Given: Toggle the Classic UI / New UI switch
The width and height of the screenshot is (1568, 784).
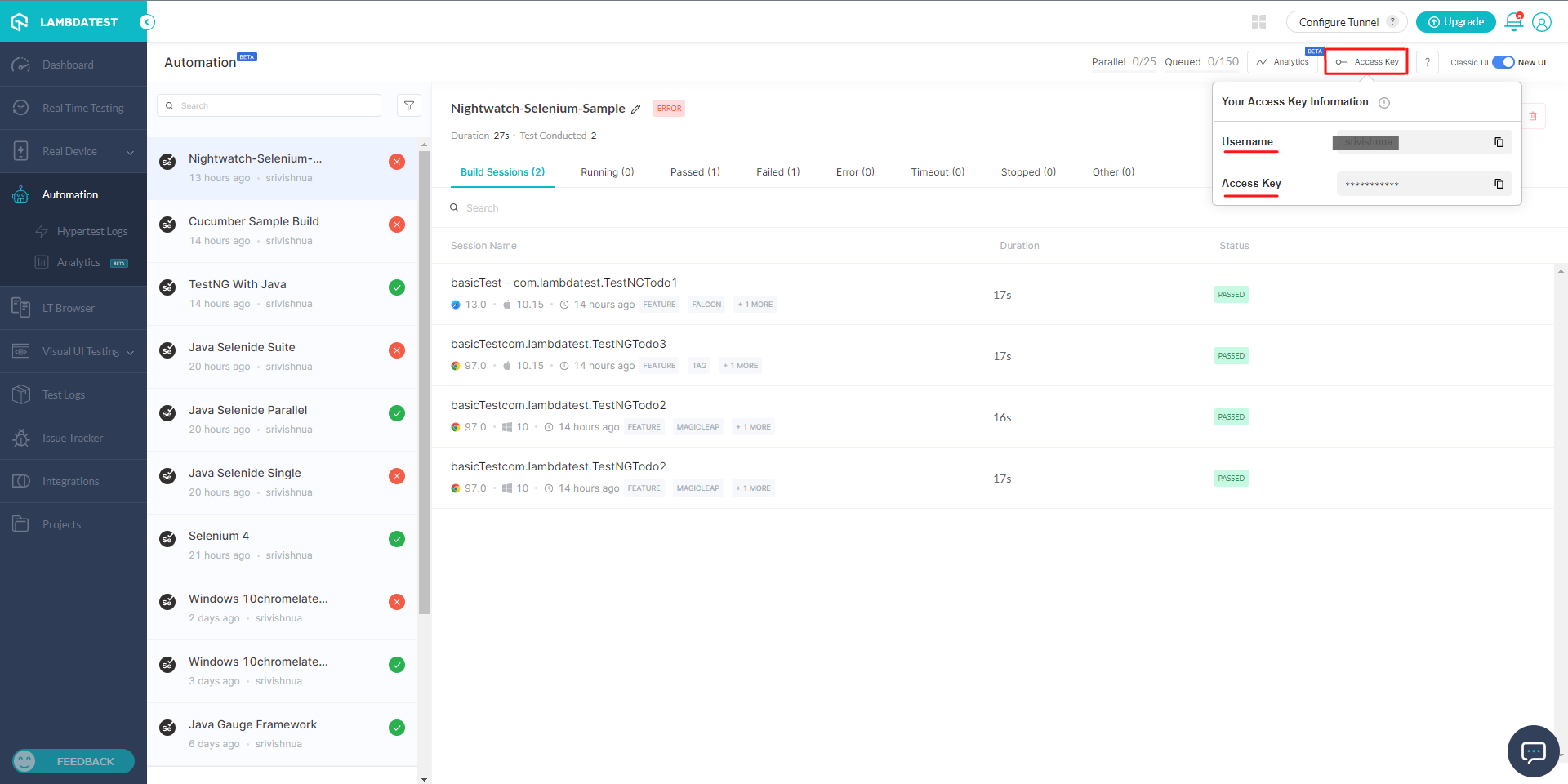Looking at the screenshot, I should click(1503, 62).
